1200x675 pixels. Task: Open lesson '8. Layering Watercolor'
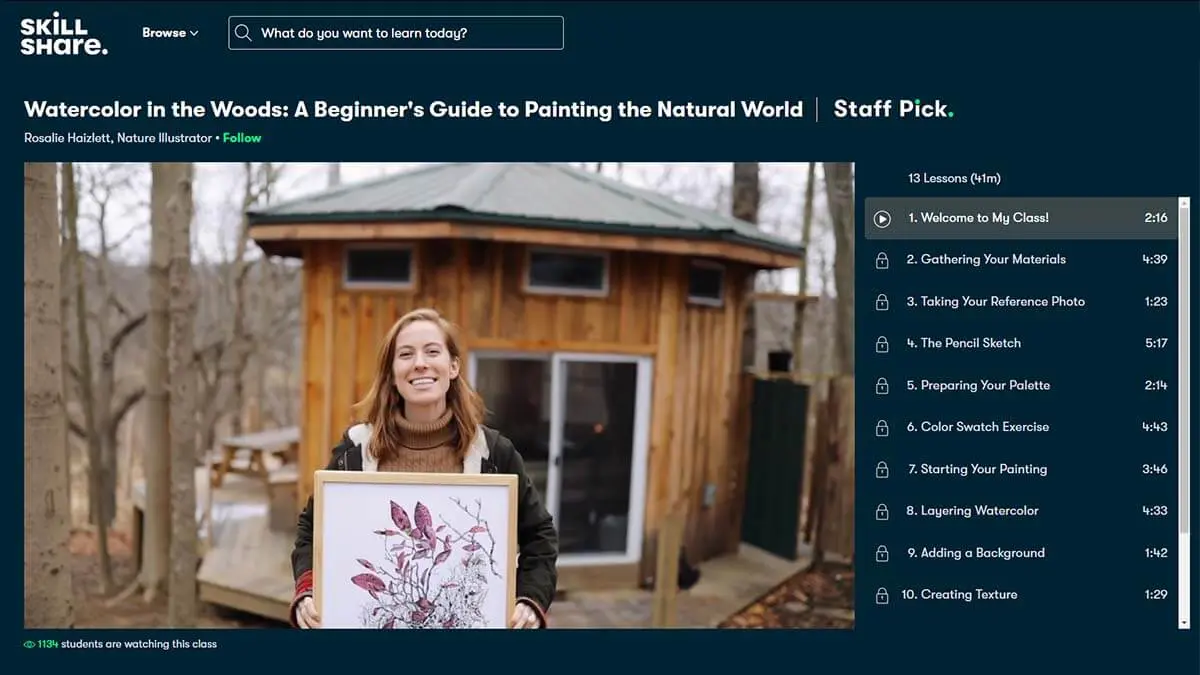(1021, 512)
